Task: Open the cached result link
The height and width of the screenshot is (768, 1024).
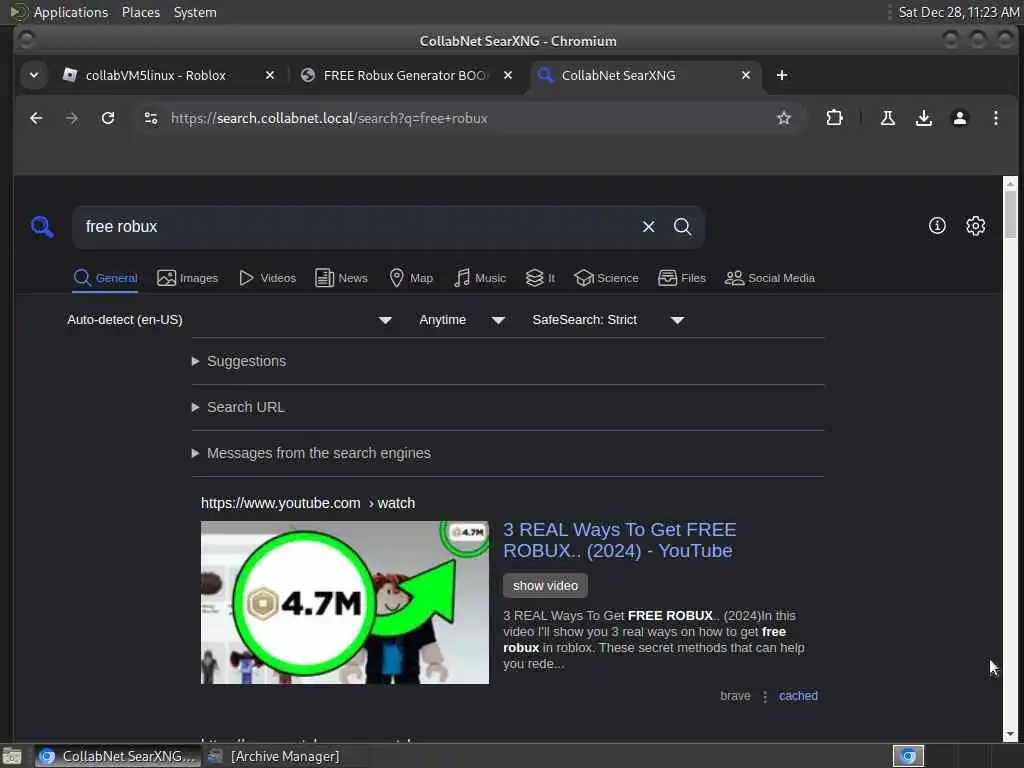Action: [x=798, y=696]
